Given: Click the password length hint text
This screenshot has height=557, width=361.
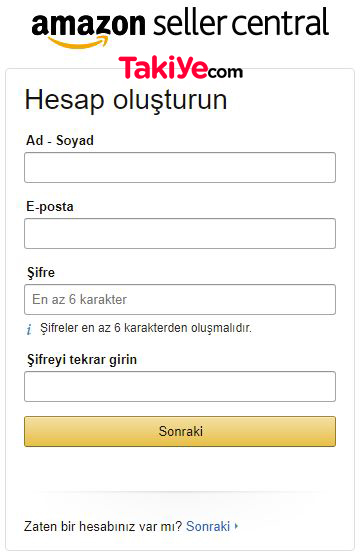Looking at the screenshot, I should coord(146,328).
